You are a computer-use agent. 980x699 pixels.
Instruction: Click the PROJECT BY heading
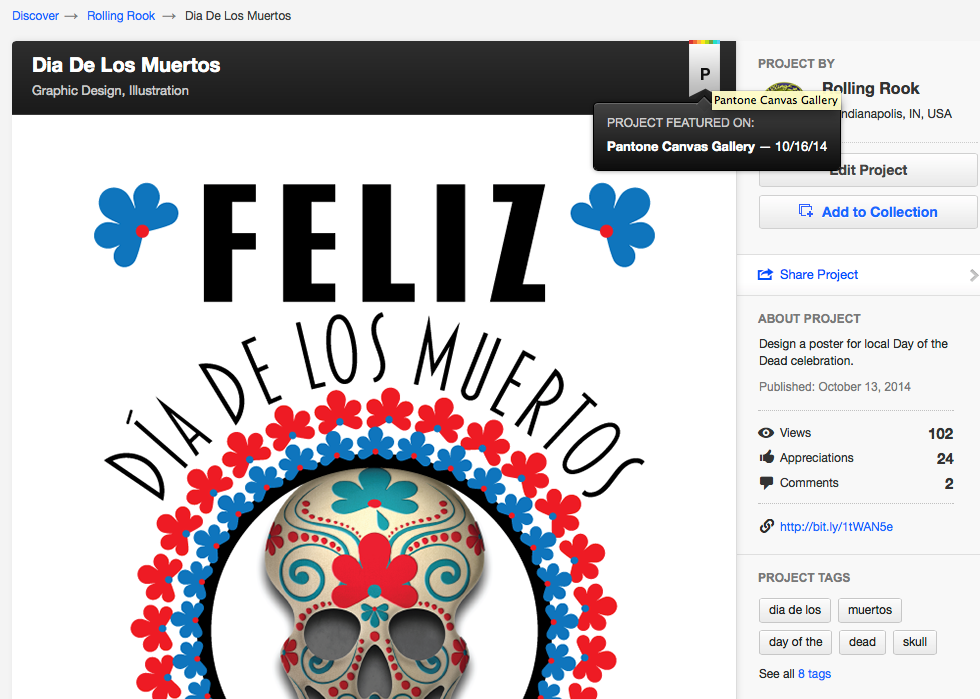click(796, 64)
